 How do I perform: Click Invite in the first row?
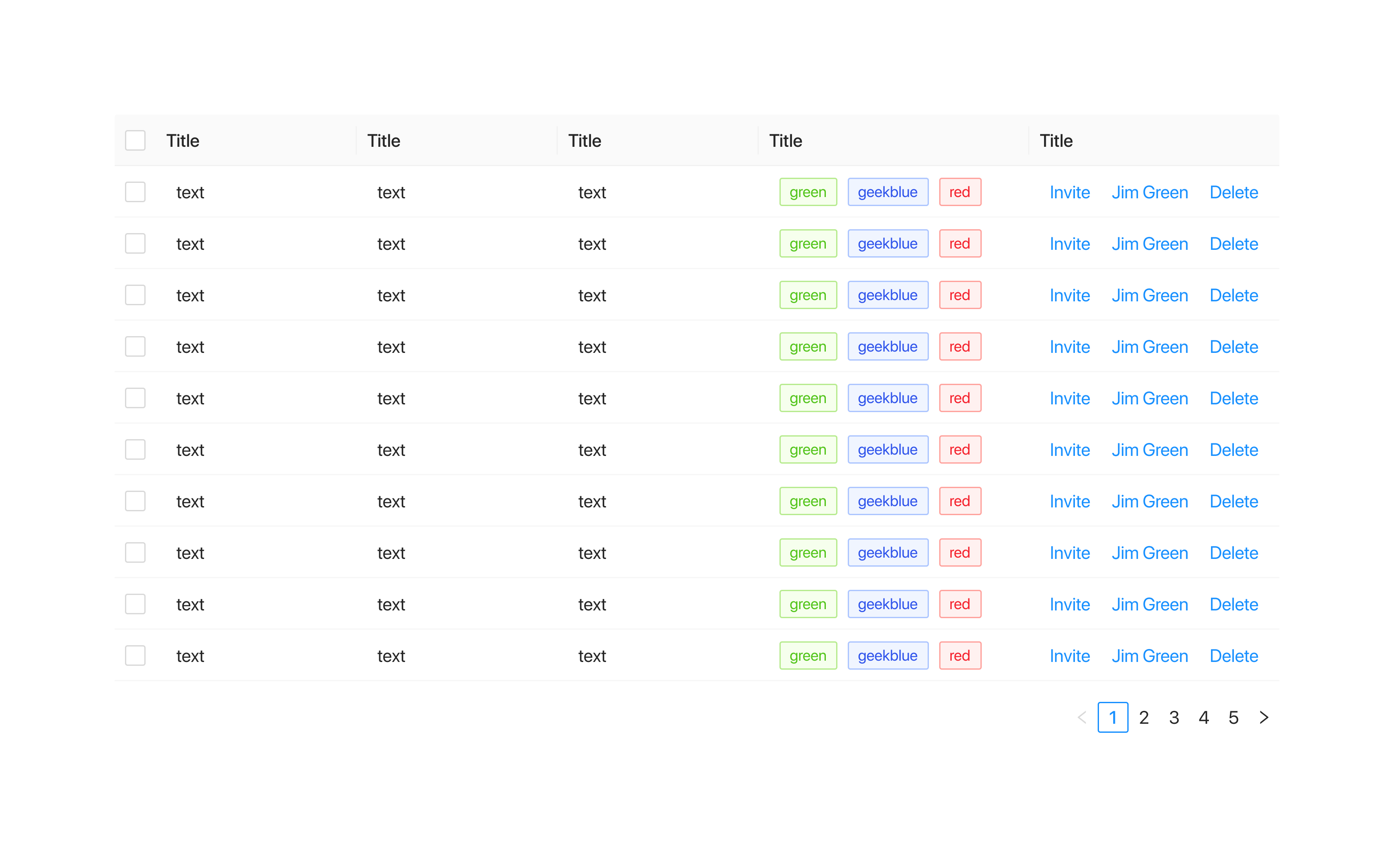point(1070,192)
